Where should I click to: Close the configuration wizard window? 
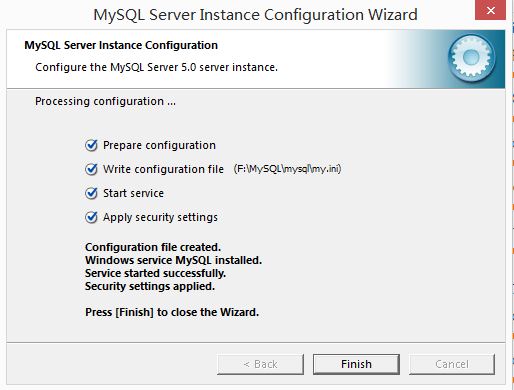tap(490, 10)
